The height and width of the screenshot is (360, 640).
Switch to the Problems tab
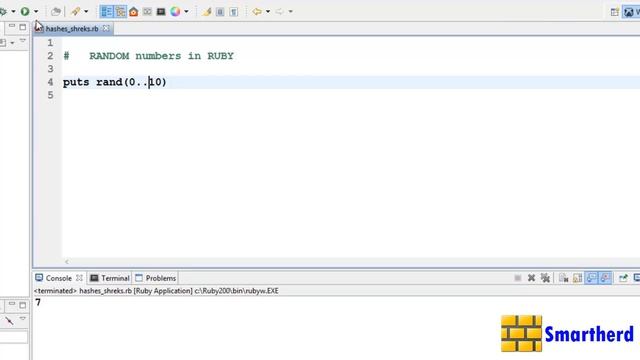(156, 278)
